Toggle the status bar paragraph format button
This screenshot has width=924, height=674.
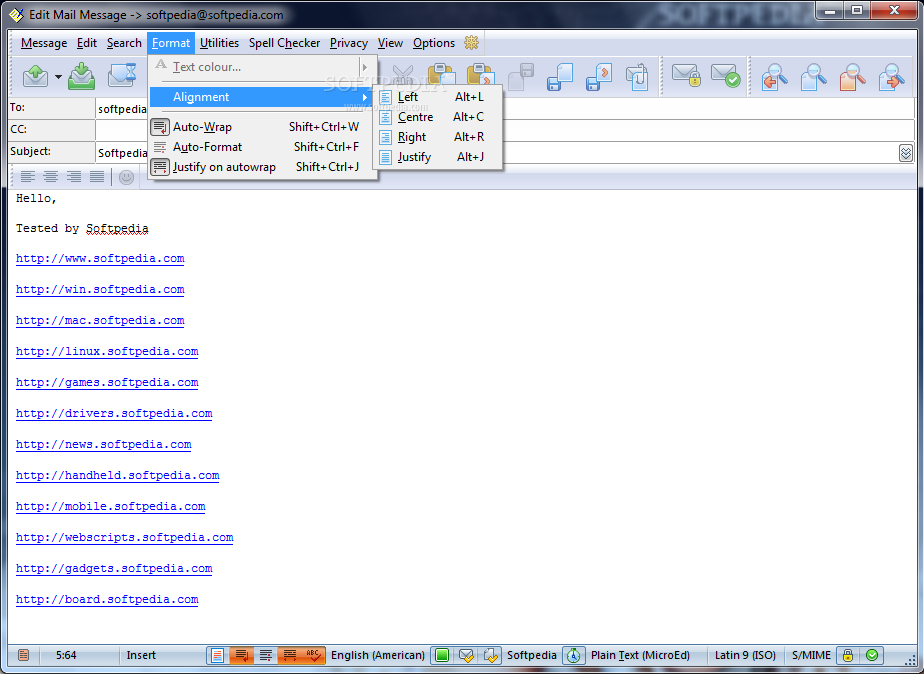pos(266,655)
